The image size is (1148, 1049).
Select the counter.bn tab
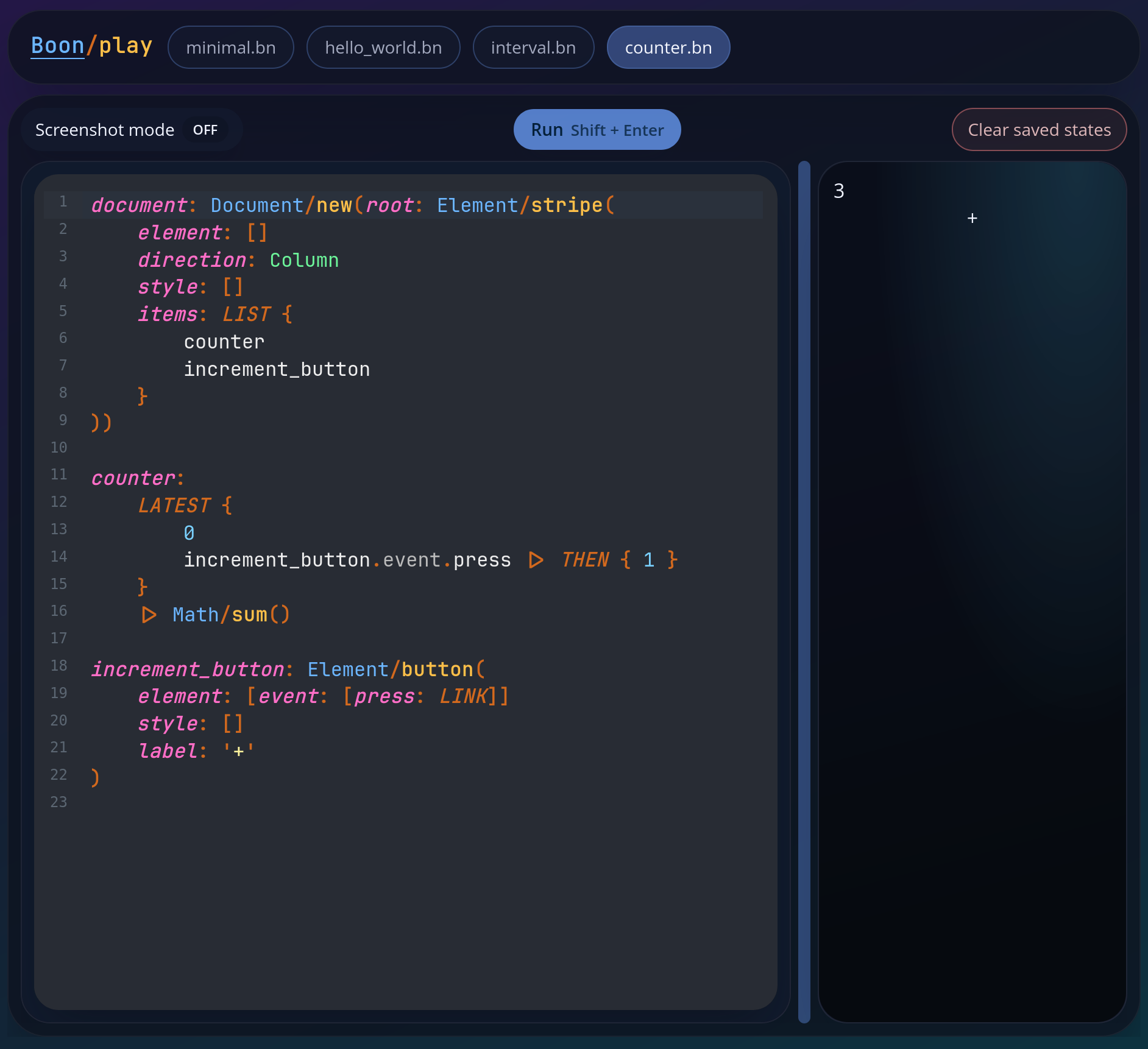(x=668, y=48)
